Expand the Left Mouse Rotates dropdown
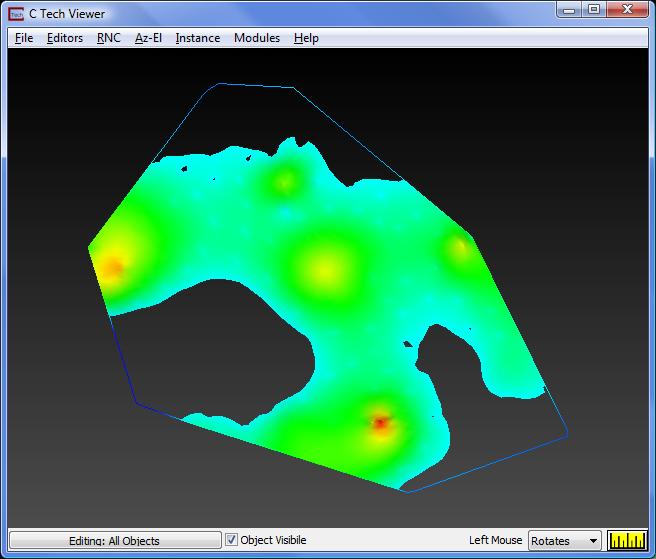 [564, 541]
